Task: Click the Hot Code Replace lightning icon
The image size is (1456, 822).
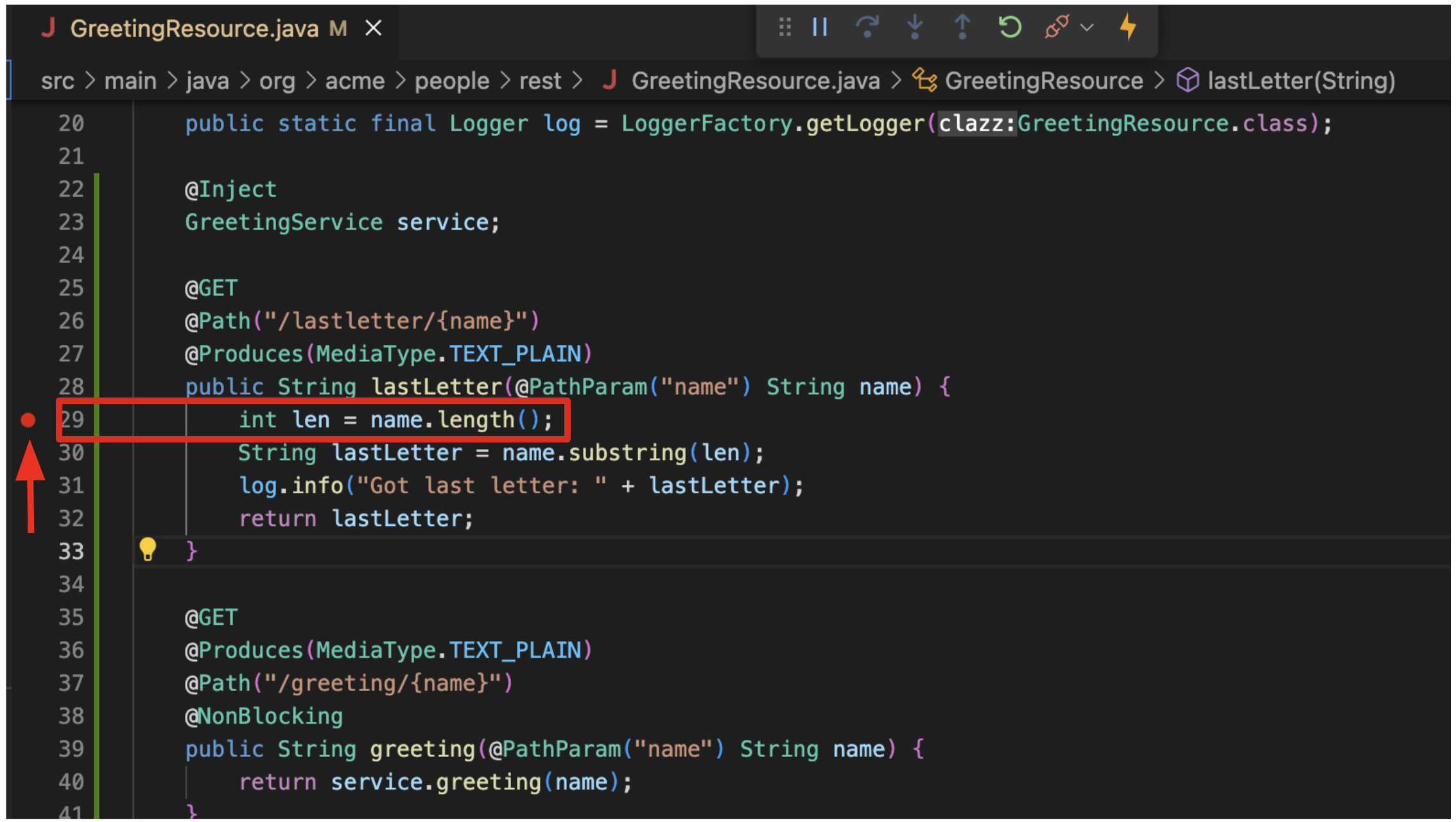Action: click(x=1128, y=27)
